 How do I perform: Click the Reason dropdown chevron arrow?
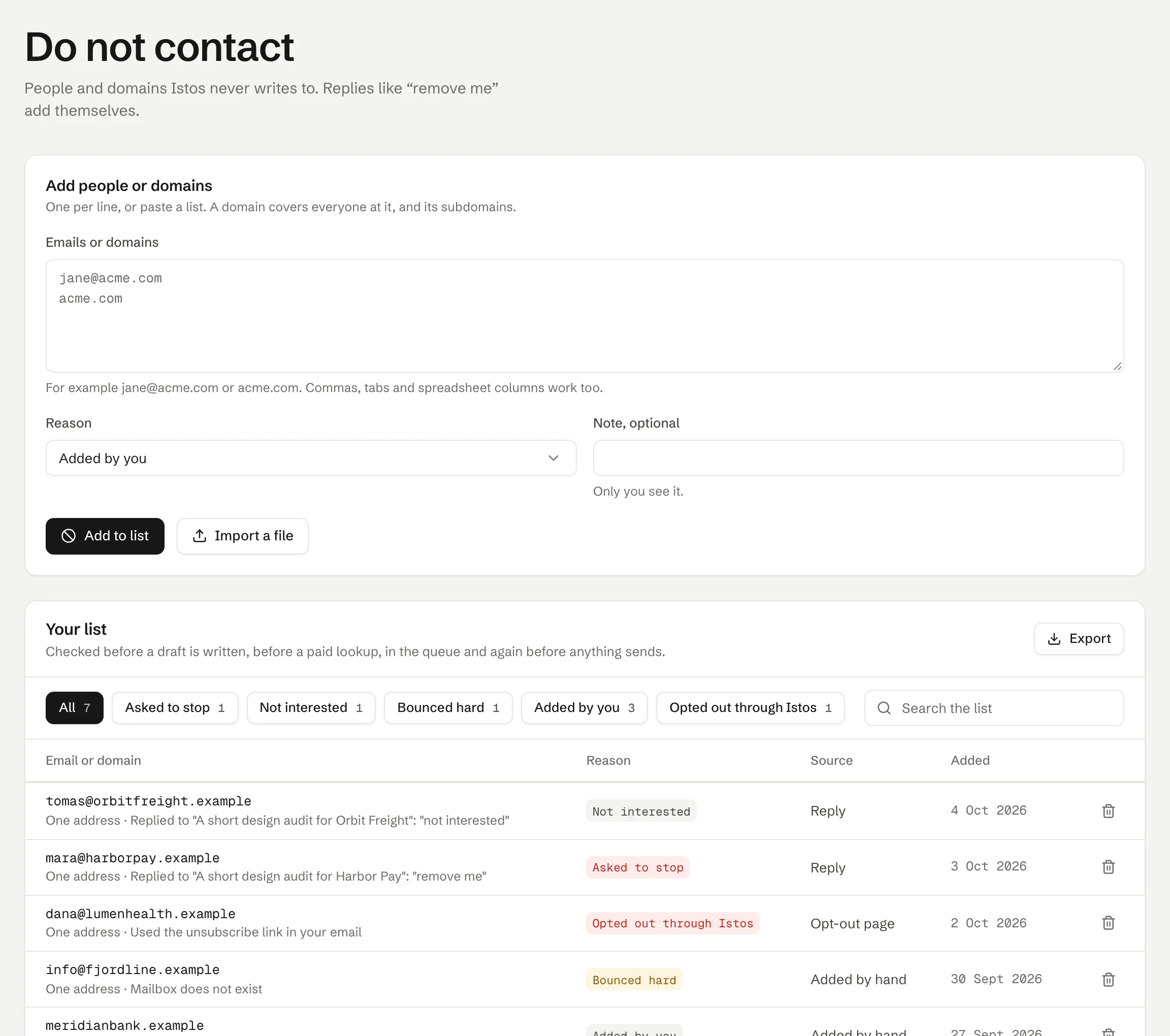click(x=553, y=458)
